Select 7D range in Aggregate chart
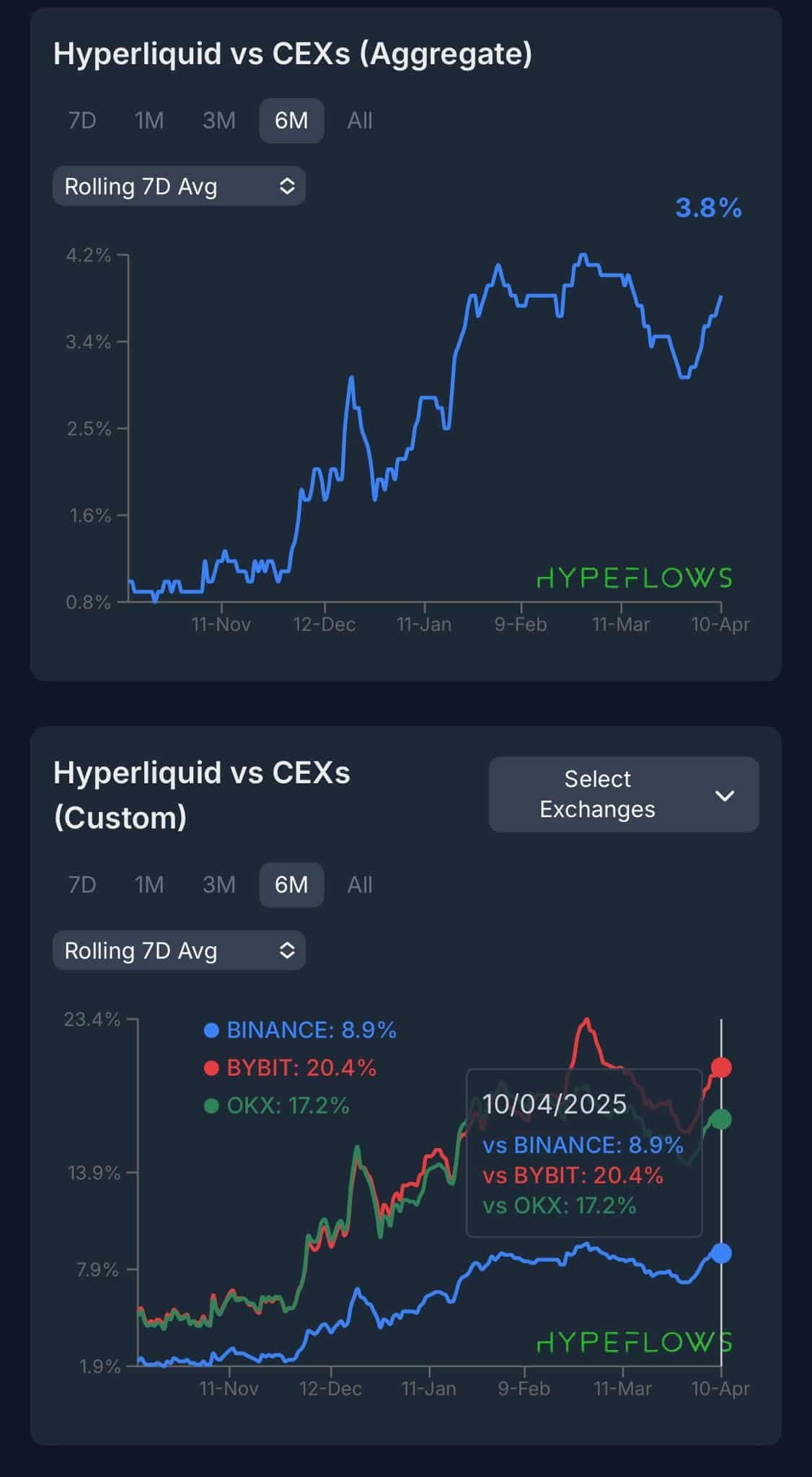This screenshot has width=812, height=1477. [82, 120]
